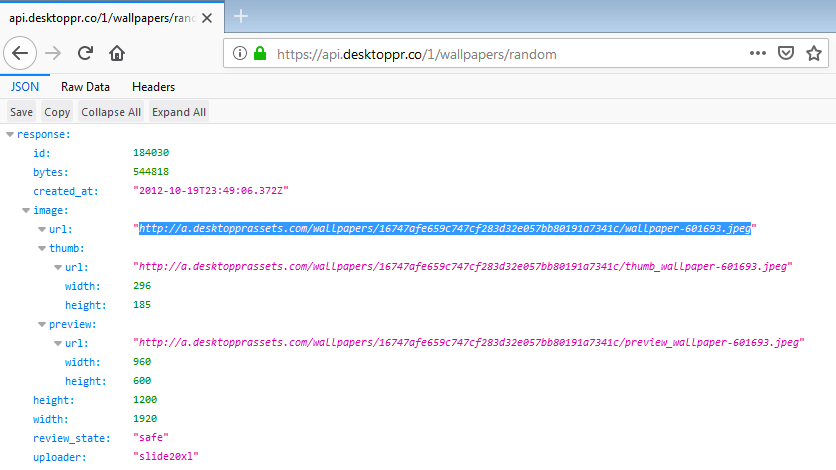Open the Headers tab
The image size is (836, 470).
pos(154,87)
